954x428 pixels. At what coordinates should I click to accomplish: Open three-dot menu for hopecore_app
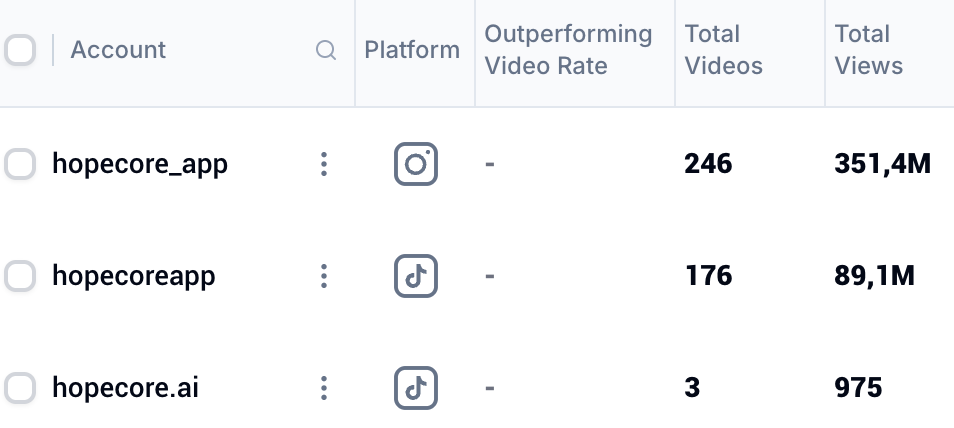point(323,165)
